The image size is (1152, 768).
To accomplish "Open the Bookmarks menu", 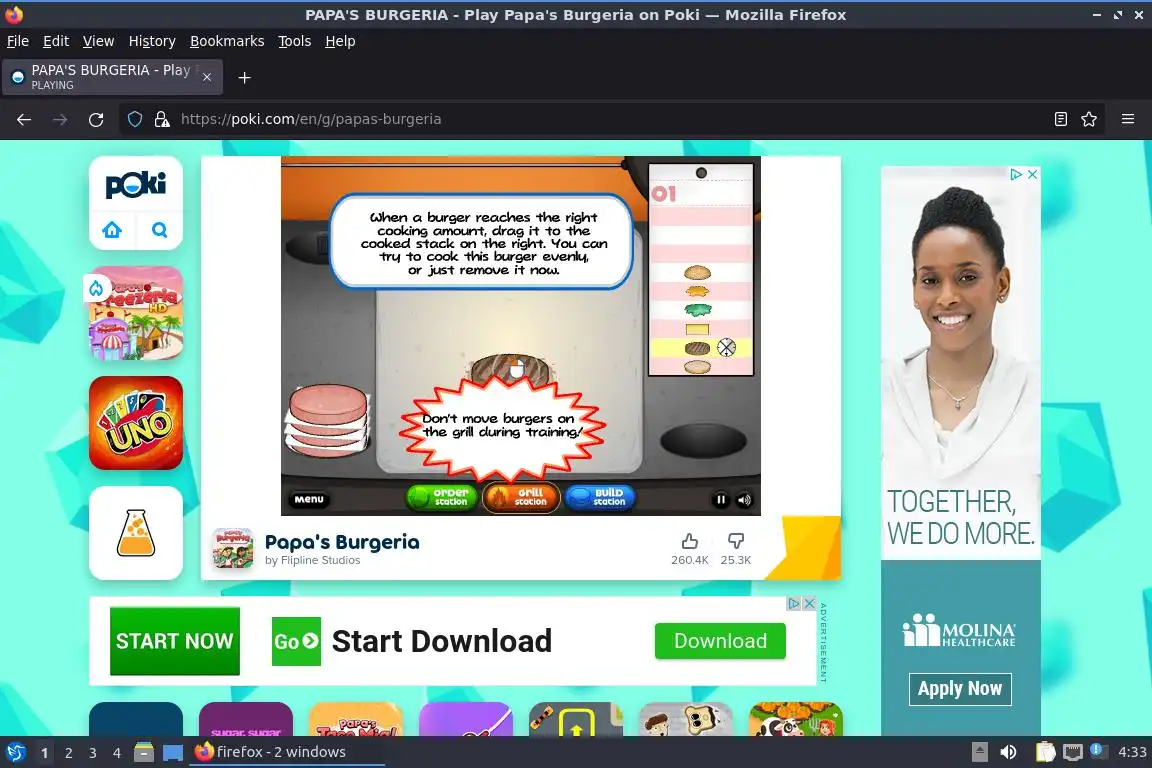I will (227, 41).
